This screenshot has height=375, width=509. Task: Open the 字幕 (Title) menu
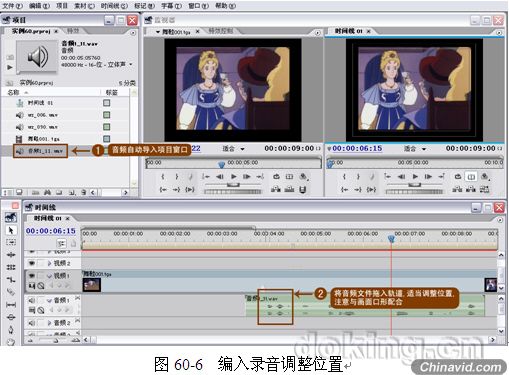tap(171, 6)
